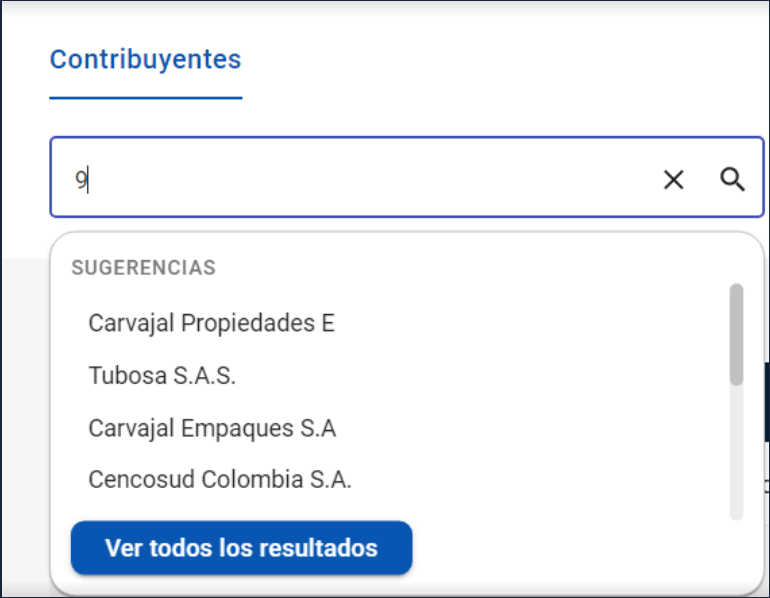Click the scrollbar track below the thumb
This screenshot has width=770, height=598.
736,452
